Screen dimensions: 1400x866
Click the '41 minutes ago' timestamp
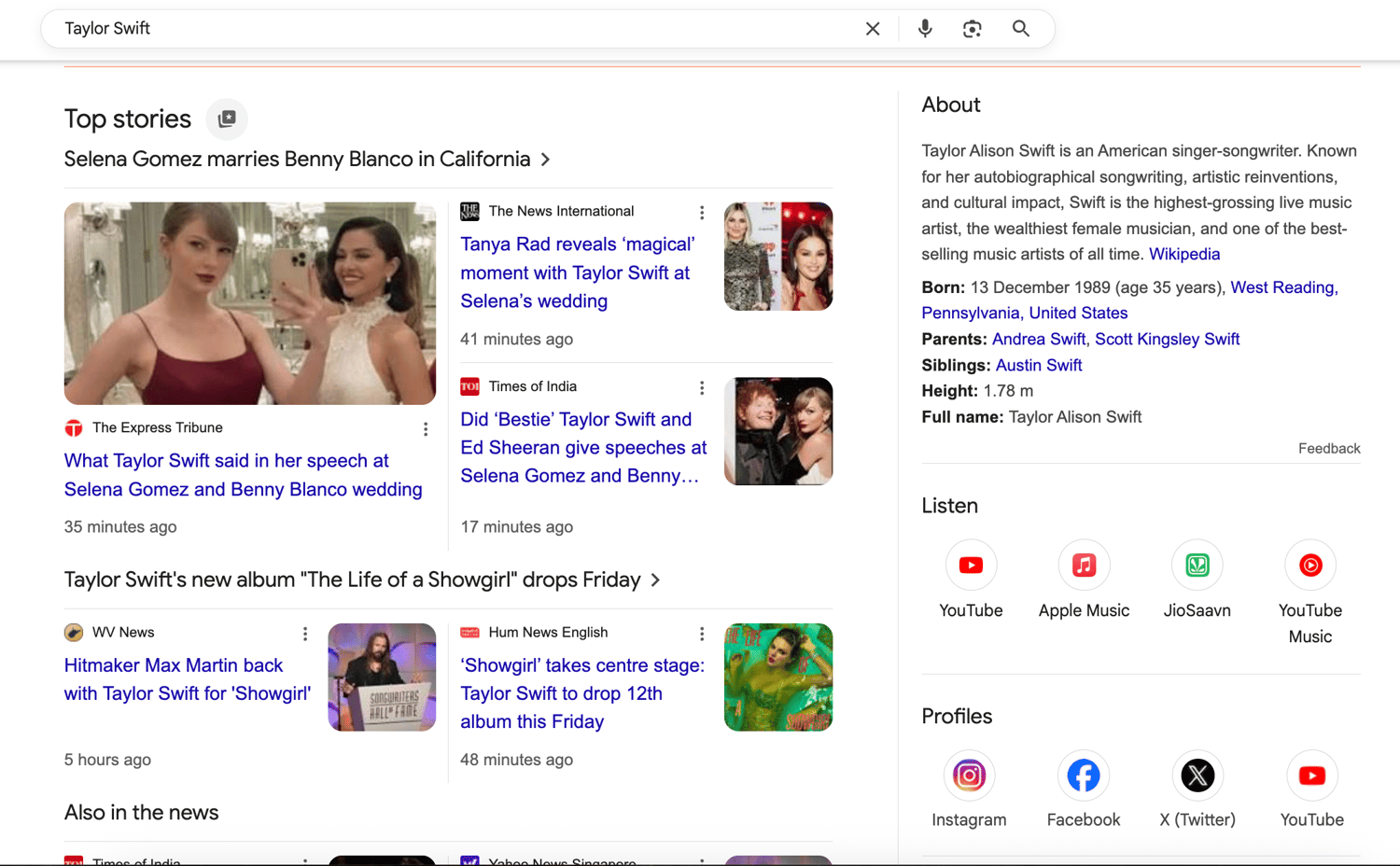click(x=516, y=340)
